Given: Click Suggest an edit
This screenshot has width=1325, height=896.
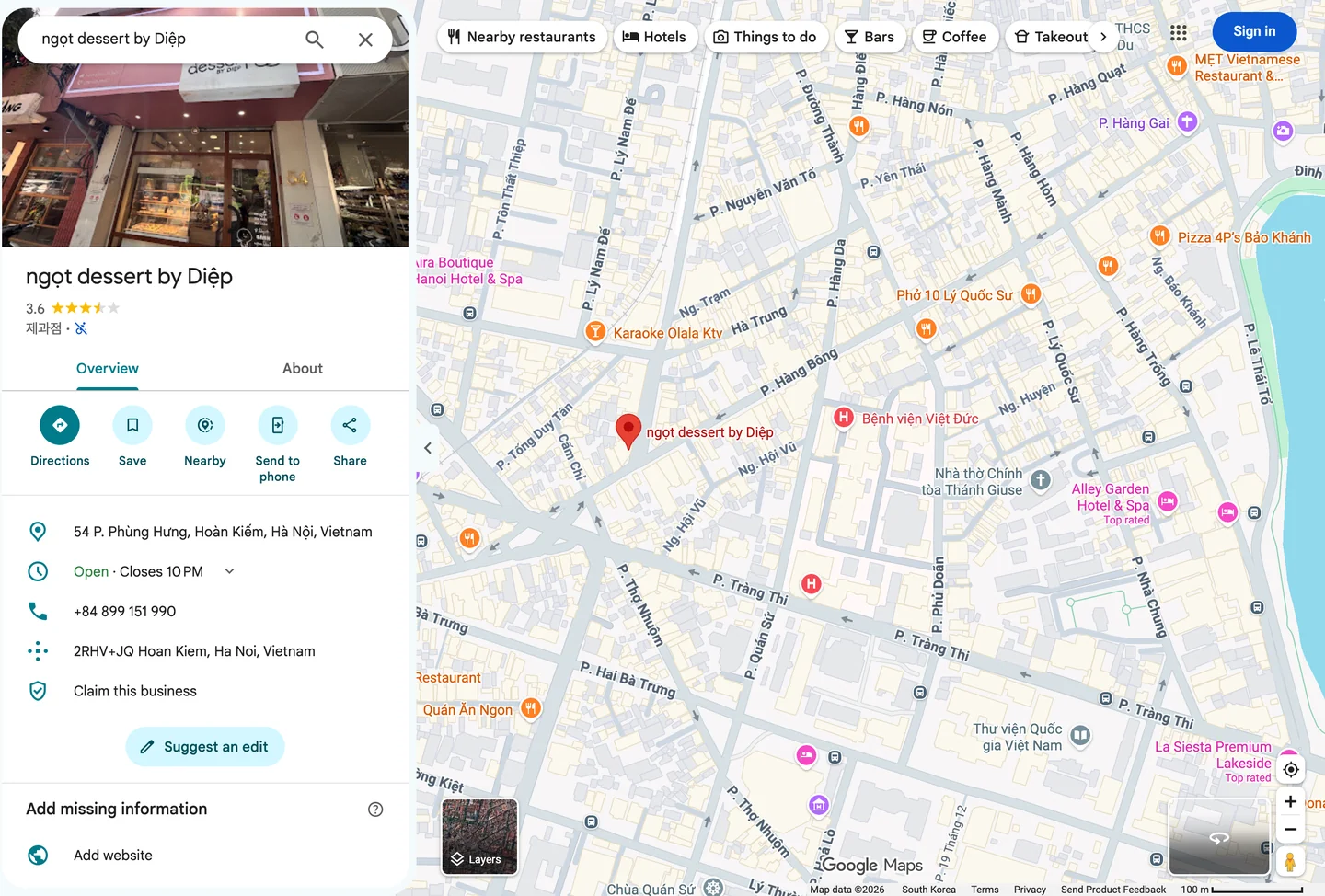Looking at the screenshot, I should pos(205,747).
